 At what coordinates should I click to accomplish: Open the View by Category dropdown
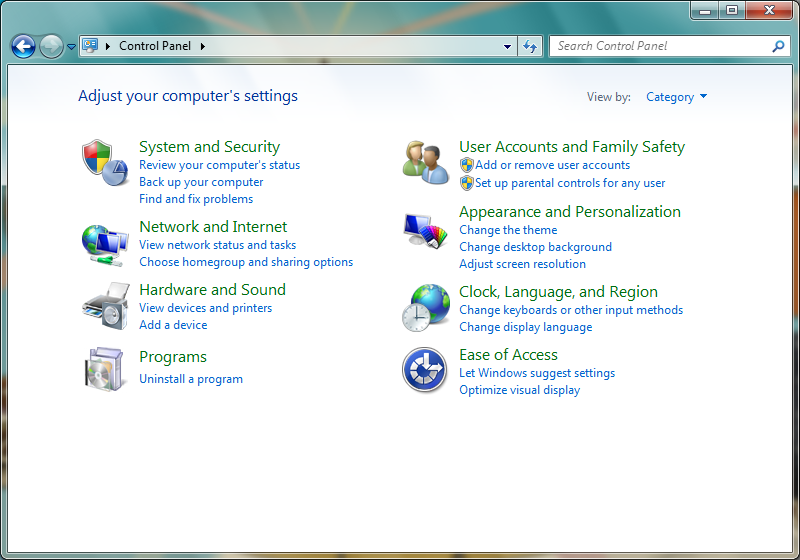676,97
